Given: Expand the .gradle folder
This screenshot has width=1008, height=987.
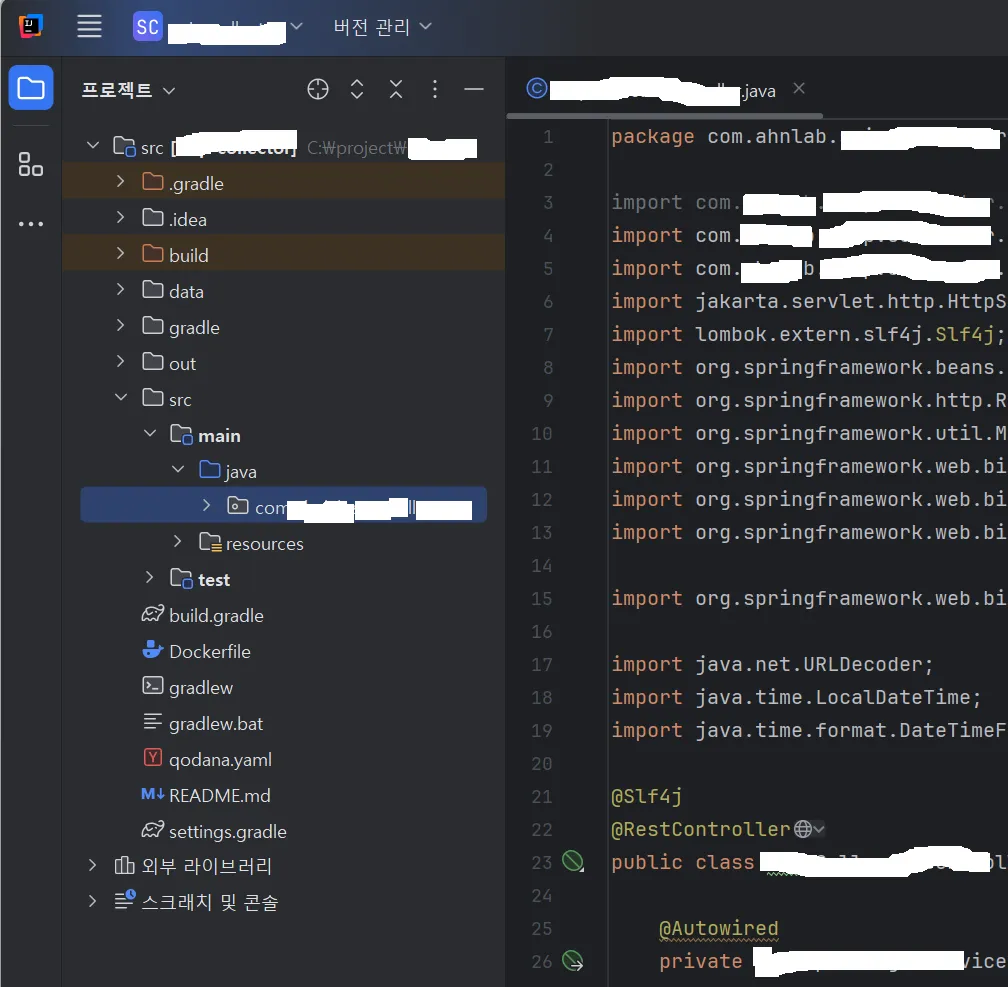Looking at the screenshot, I should click(121, 182).
